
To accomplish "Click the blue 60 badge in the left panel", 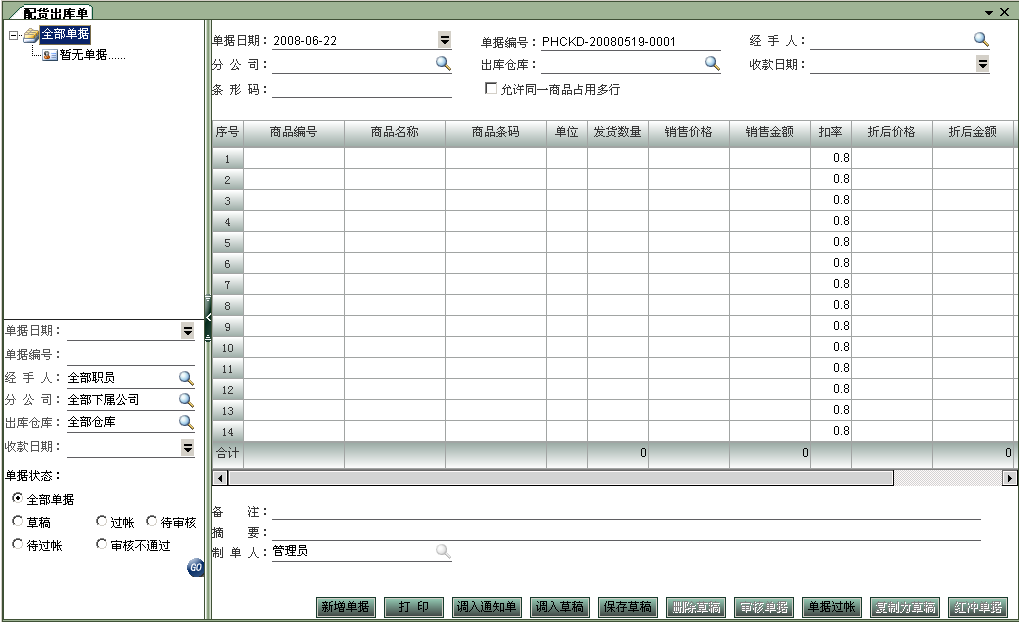I will click(196, 565).
